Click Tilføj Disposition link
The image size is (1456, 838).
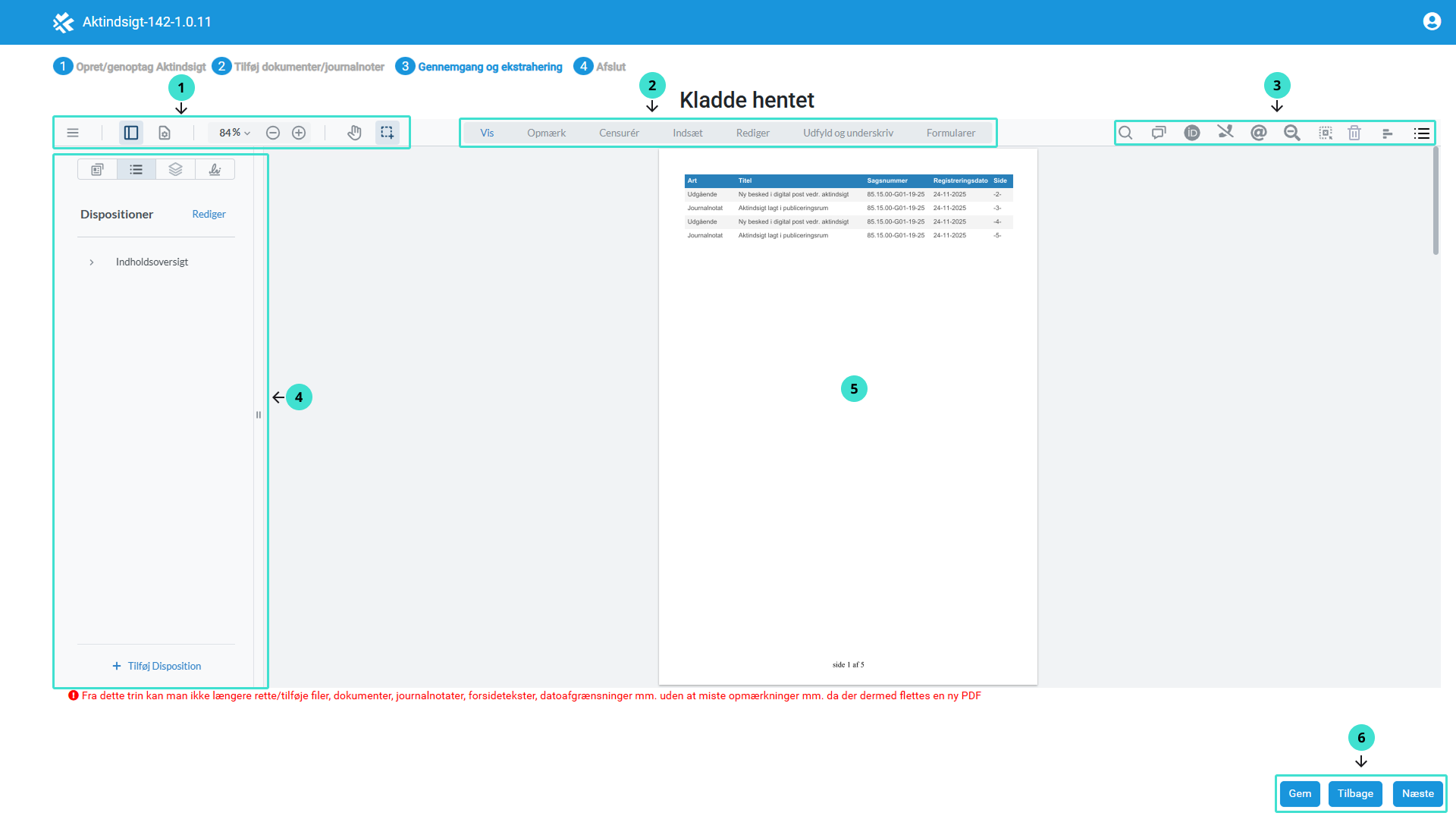[156, 666]
